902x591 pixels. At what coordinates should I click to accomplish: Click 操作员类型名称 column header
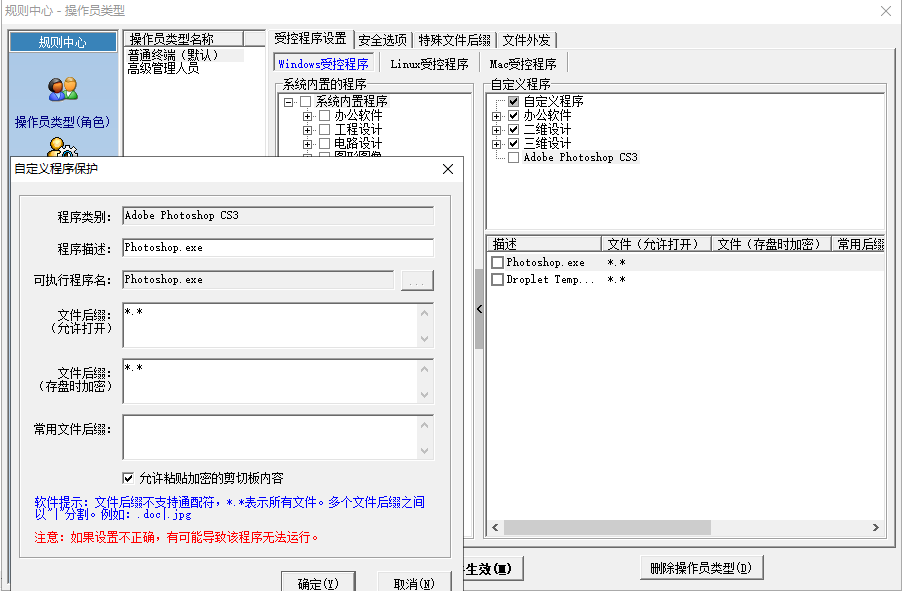click(184, 39)
